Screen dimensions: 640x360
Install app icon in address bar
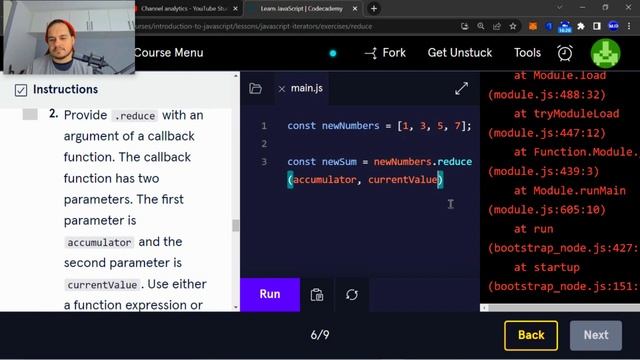coord(464,27)
